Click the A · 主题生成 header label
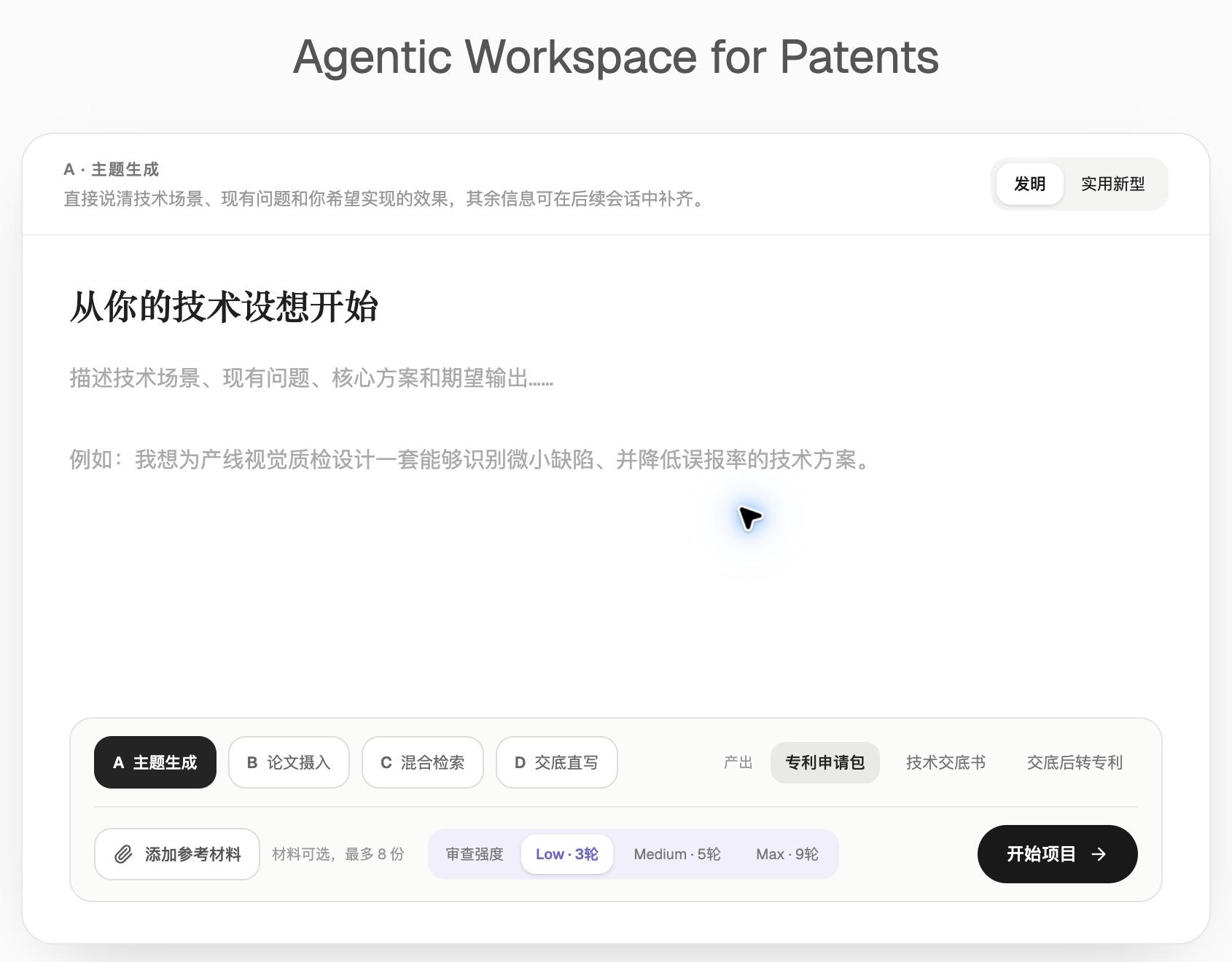Screen dimensions: 1232x962 pyautogui.click(x=111, y=170)
